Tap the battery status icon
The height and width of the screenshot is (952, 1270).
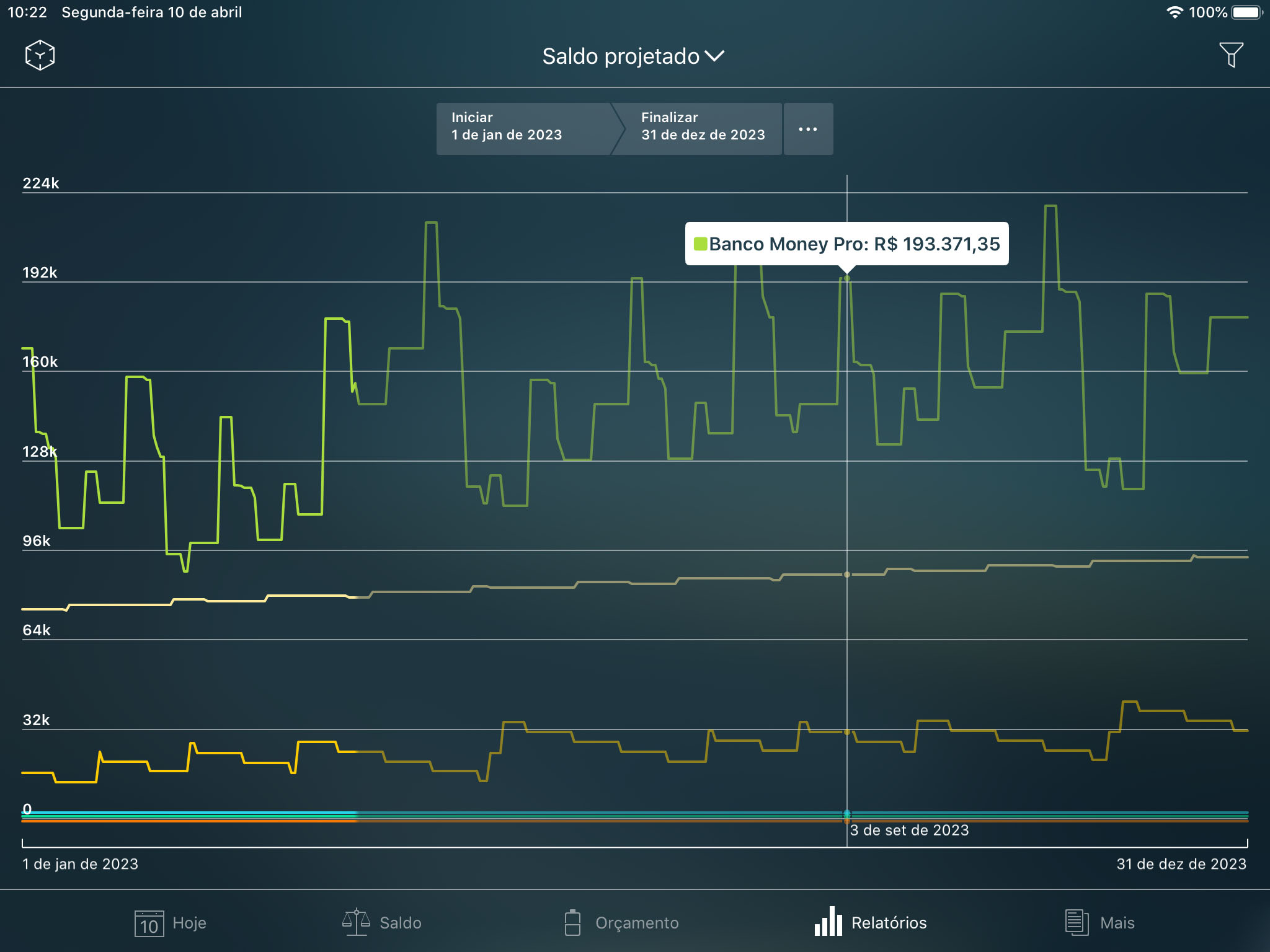[x=1246, y=12]
